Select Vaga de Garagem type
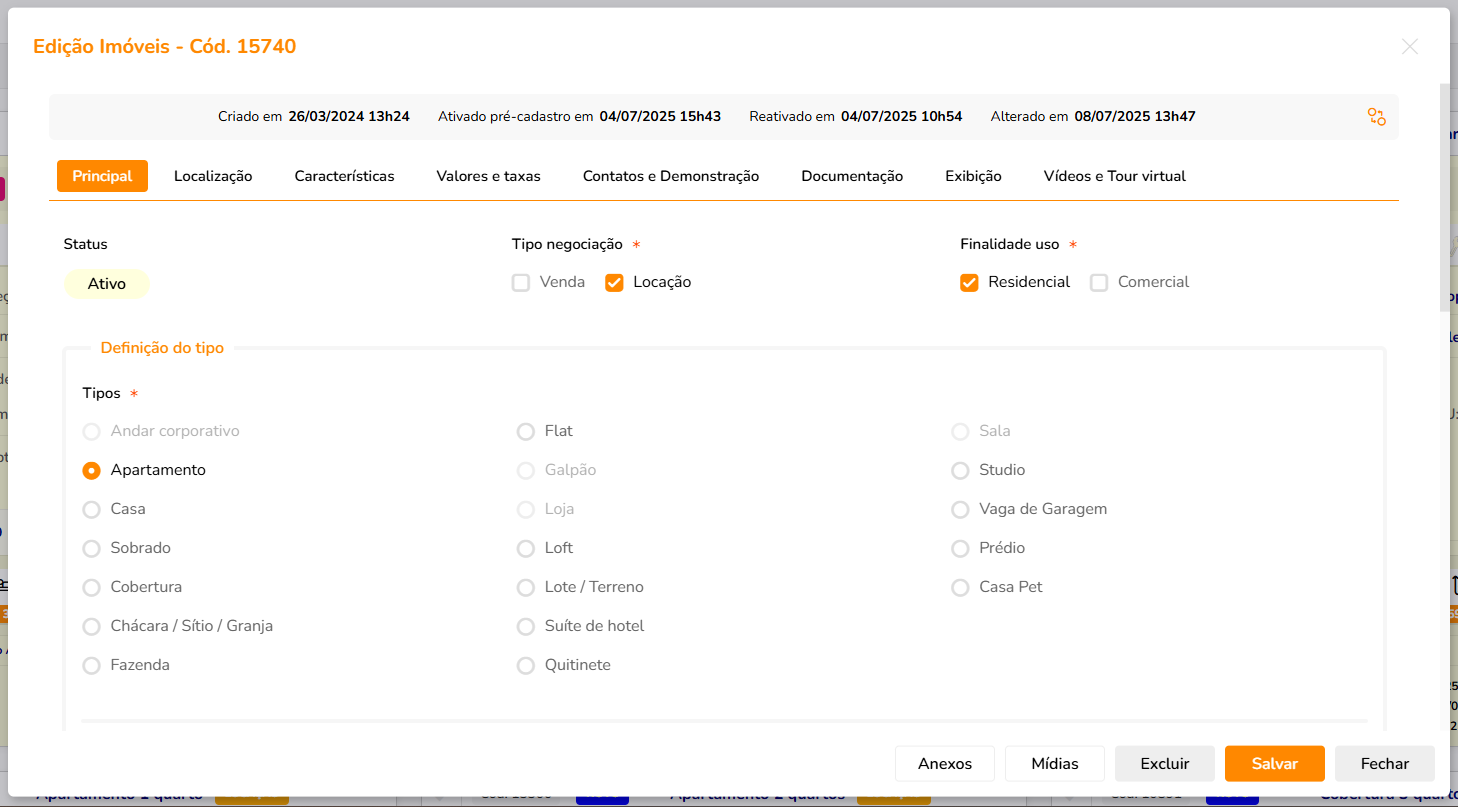The height and width of the screenshot is (807, 1458). [960, 510]
